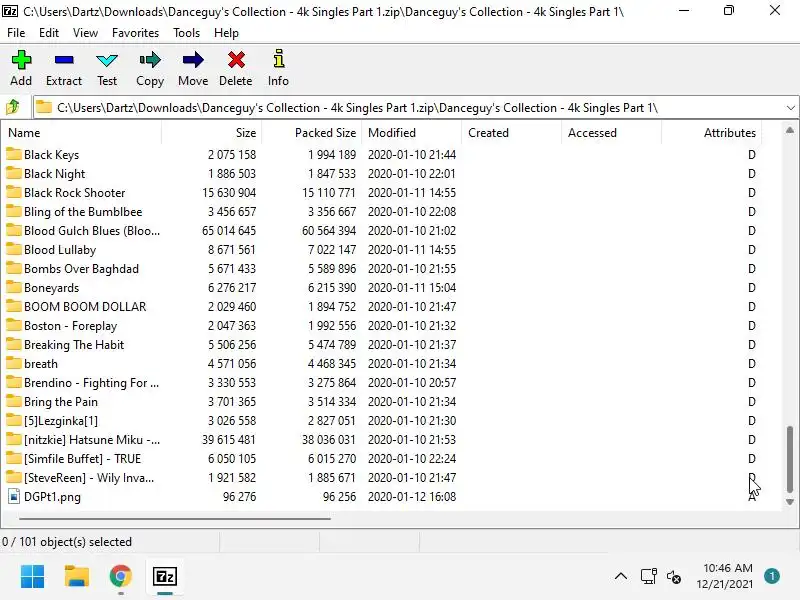Click the scroll up arrow

[790, 130]
